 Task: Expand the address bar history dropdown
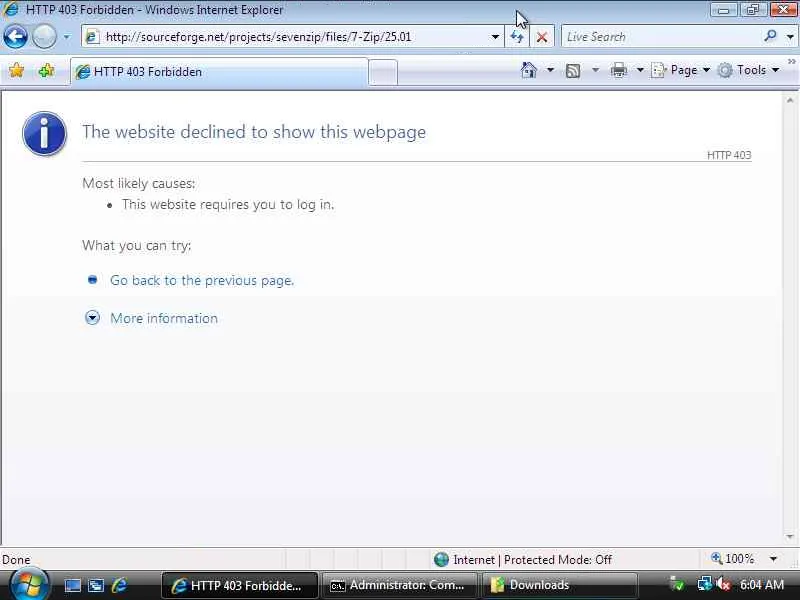495,37
